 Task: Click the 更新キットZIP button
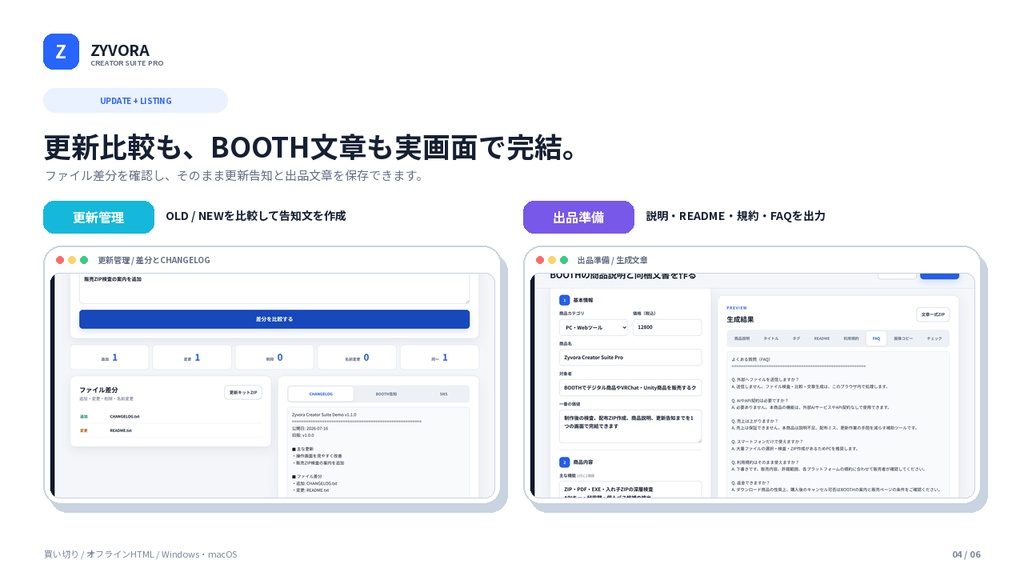[244, 392]
